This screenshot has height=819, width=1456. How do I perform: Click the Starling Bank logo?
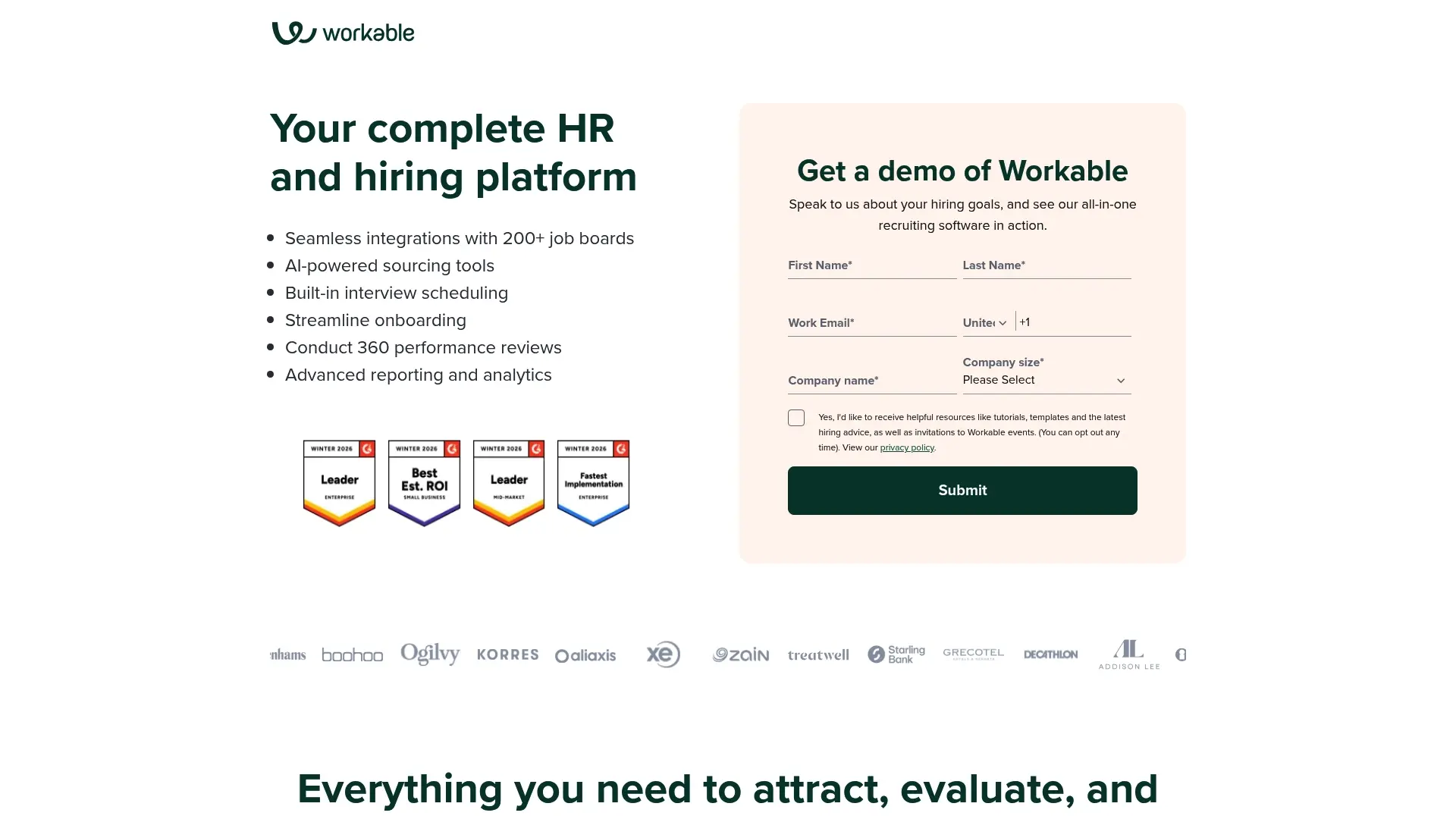coord(896,654)
